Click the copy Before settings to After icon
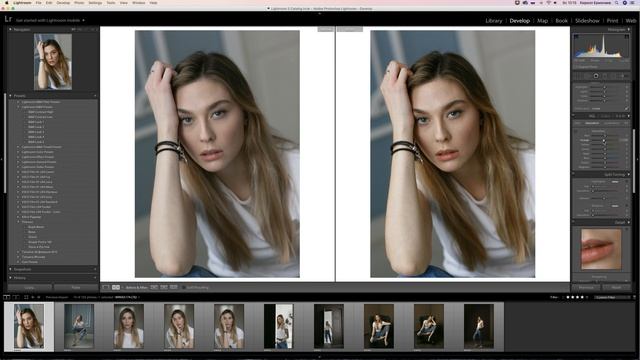Image resolution: width=640 pixels, height=360 pixels. pyautogui.click(x=154, y=287)
